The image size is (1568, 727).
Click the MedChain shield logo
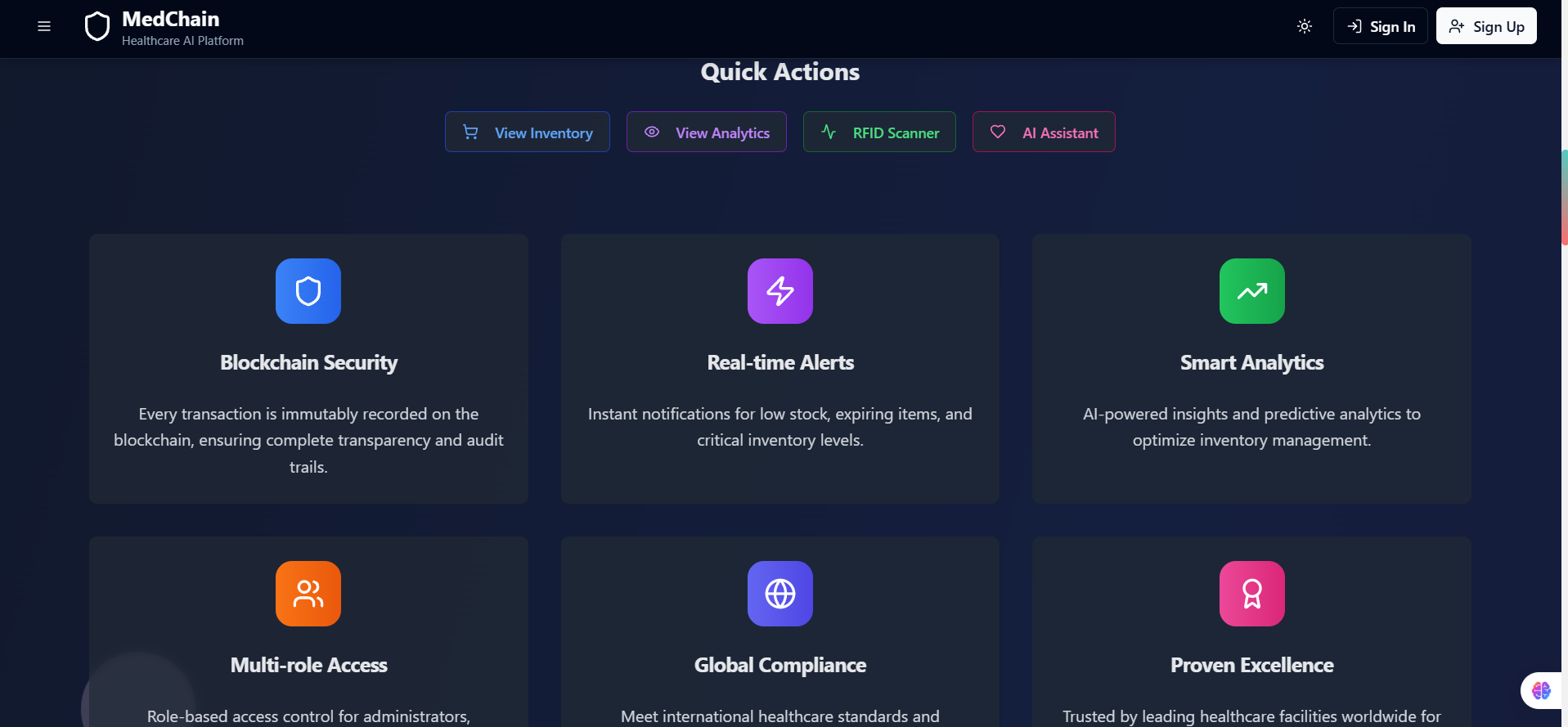(97, 27)
